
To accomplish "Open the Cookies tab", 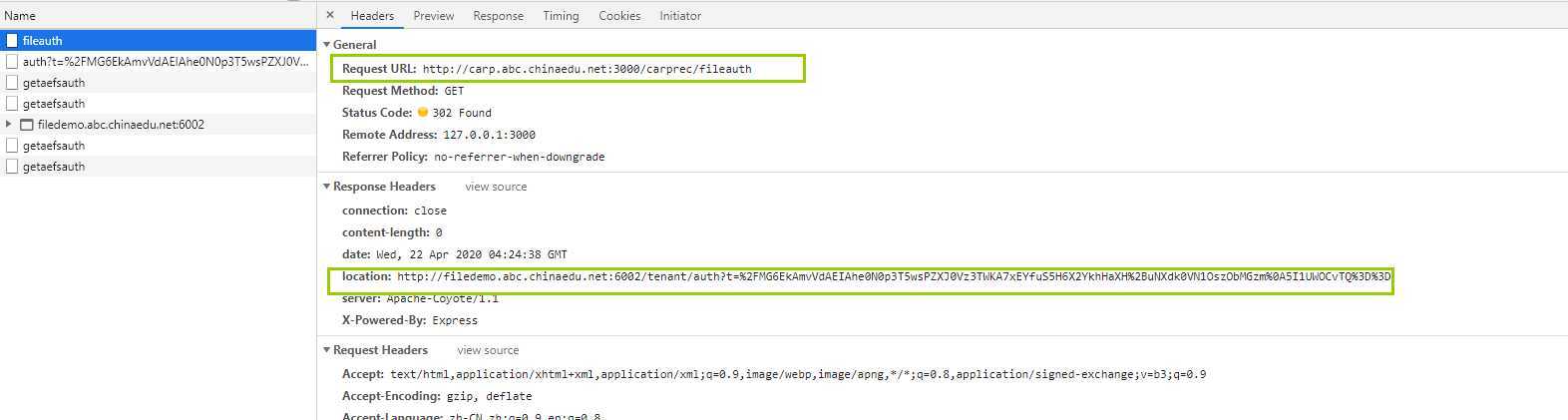I will [x=619, y=16].
